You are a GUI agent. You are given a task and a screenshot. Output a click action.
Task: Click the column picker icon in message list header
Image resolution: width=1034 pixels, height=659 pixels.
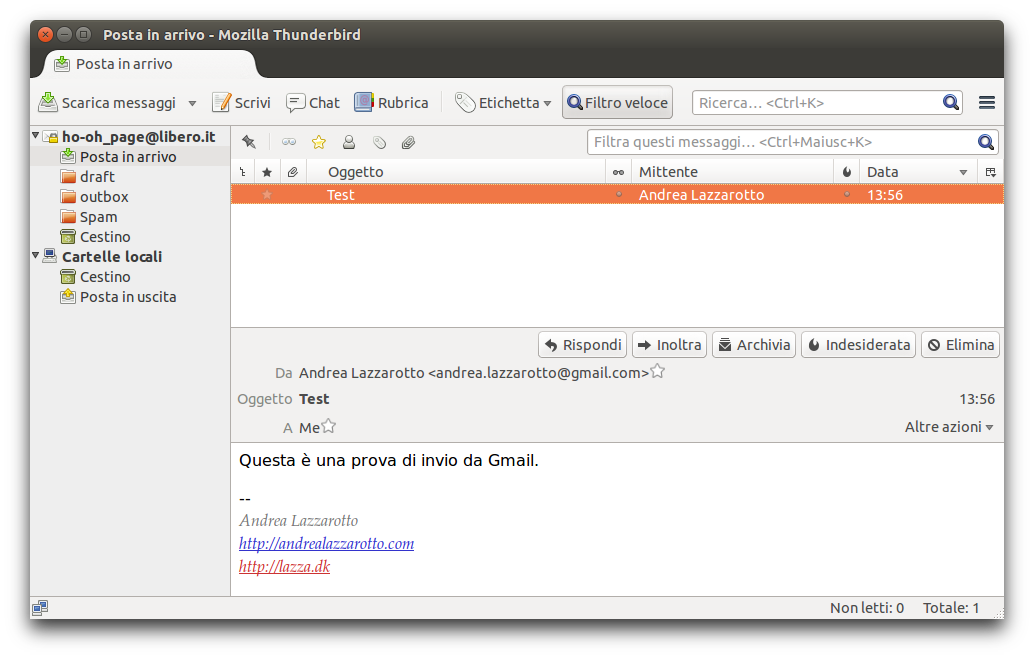990,172
